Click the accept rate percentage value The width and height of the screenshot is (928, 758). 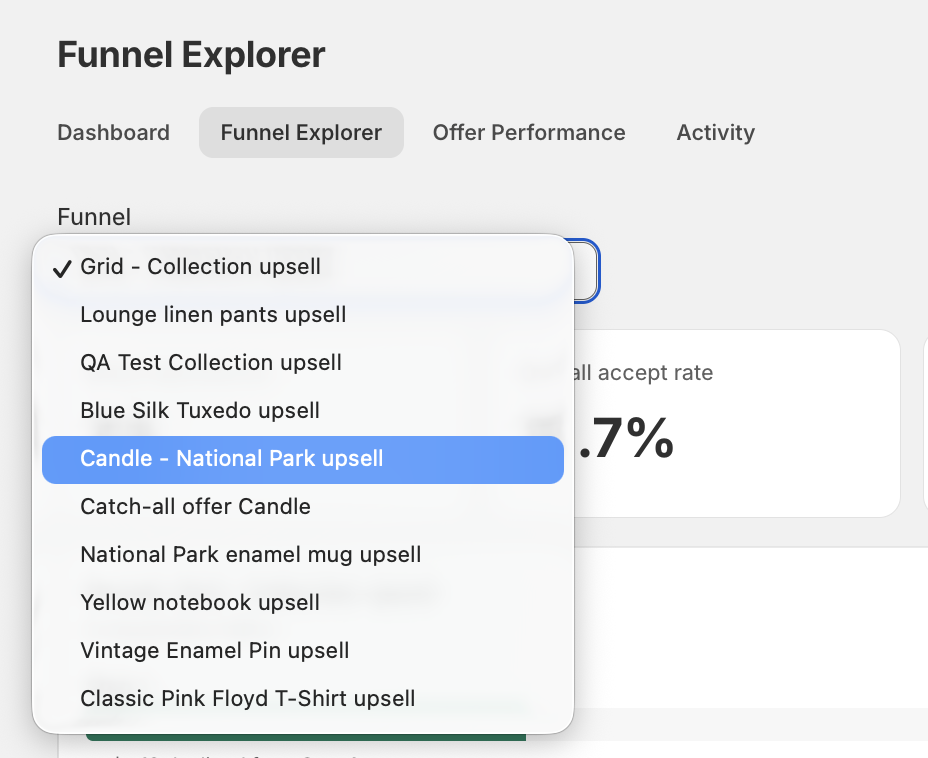(626, 438)
